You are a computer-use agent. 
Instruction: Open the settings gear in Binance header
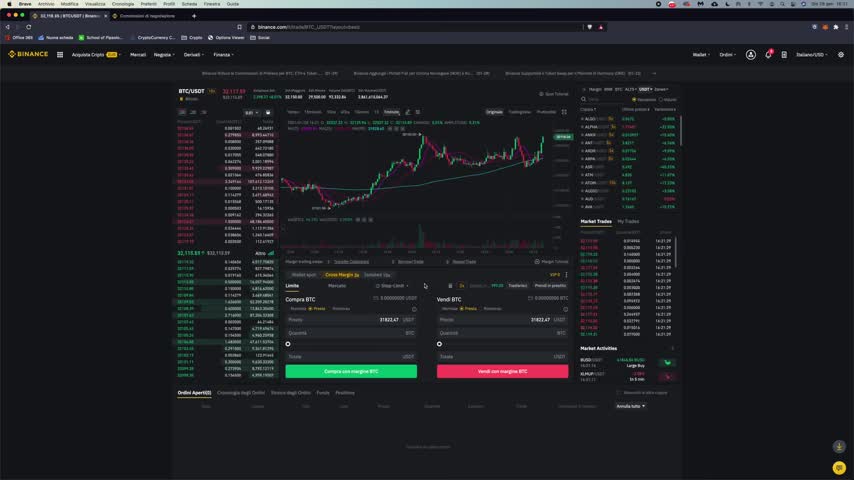coord(841,54)
